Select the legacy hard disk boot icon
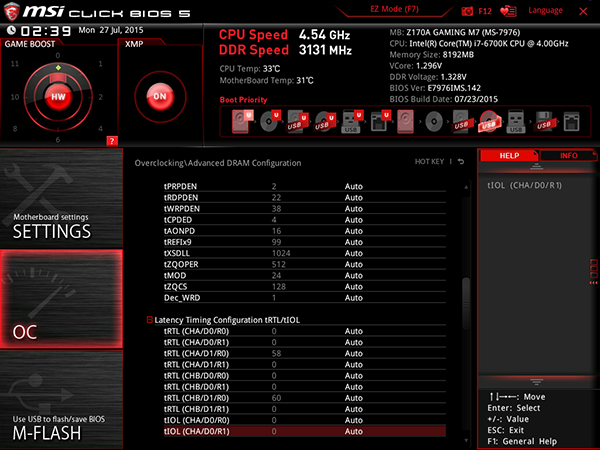The width and height of the screenshot is (600, 450). (405, 121)
